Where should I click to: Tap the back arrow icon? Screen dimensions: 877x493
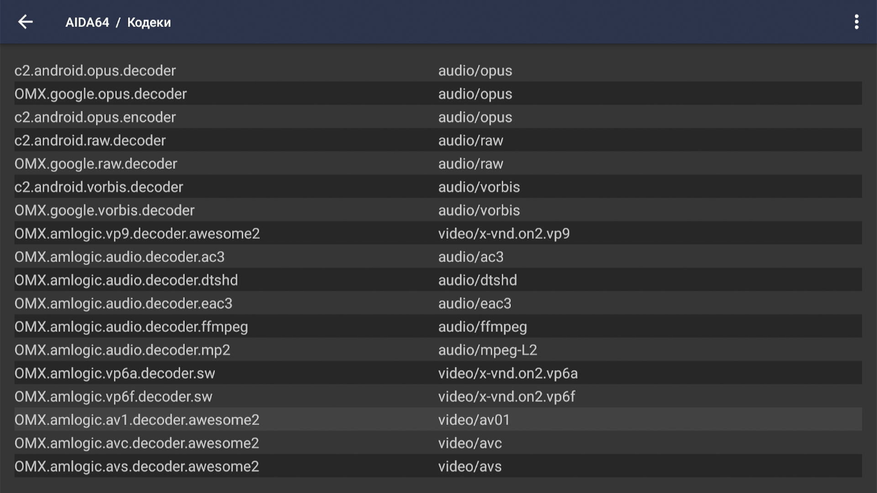[x=25, y=22]
